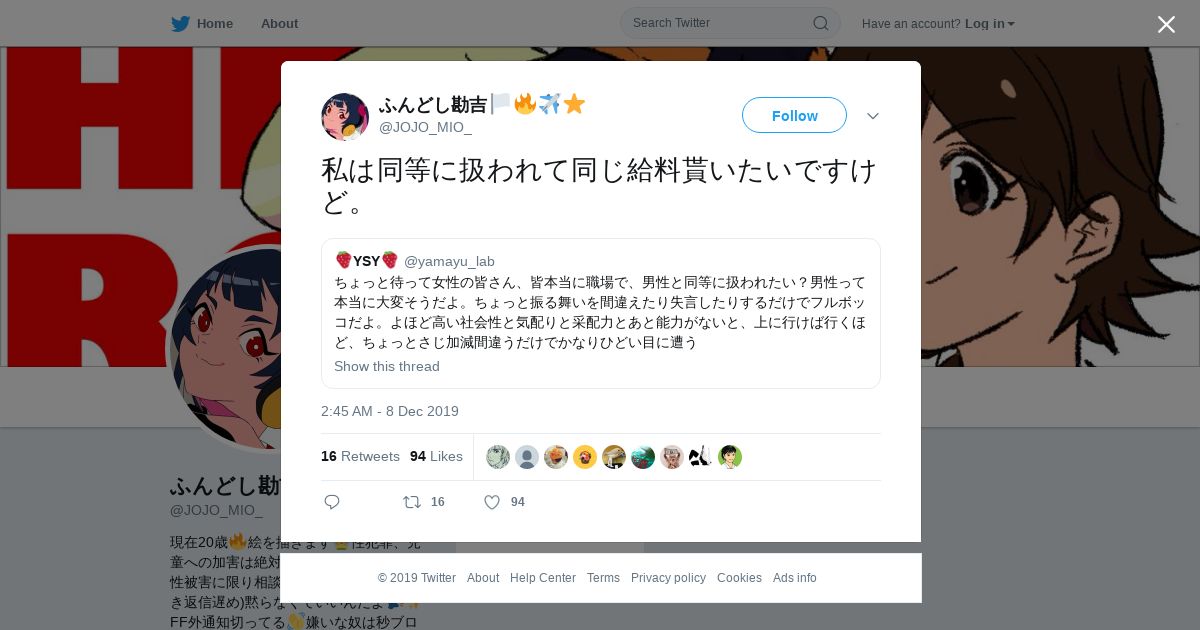The image size is (1200, 630).
Task: Show this thread of quoted tweet
Action: click(x=387, y=366)
